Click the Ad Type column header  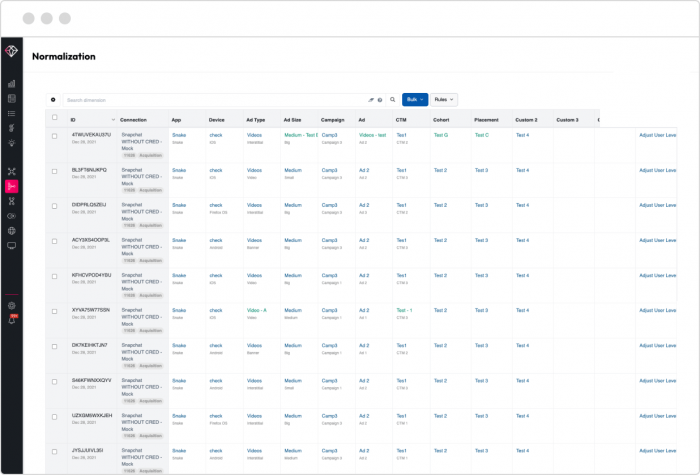(255, 120)
